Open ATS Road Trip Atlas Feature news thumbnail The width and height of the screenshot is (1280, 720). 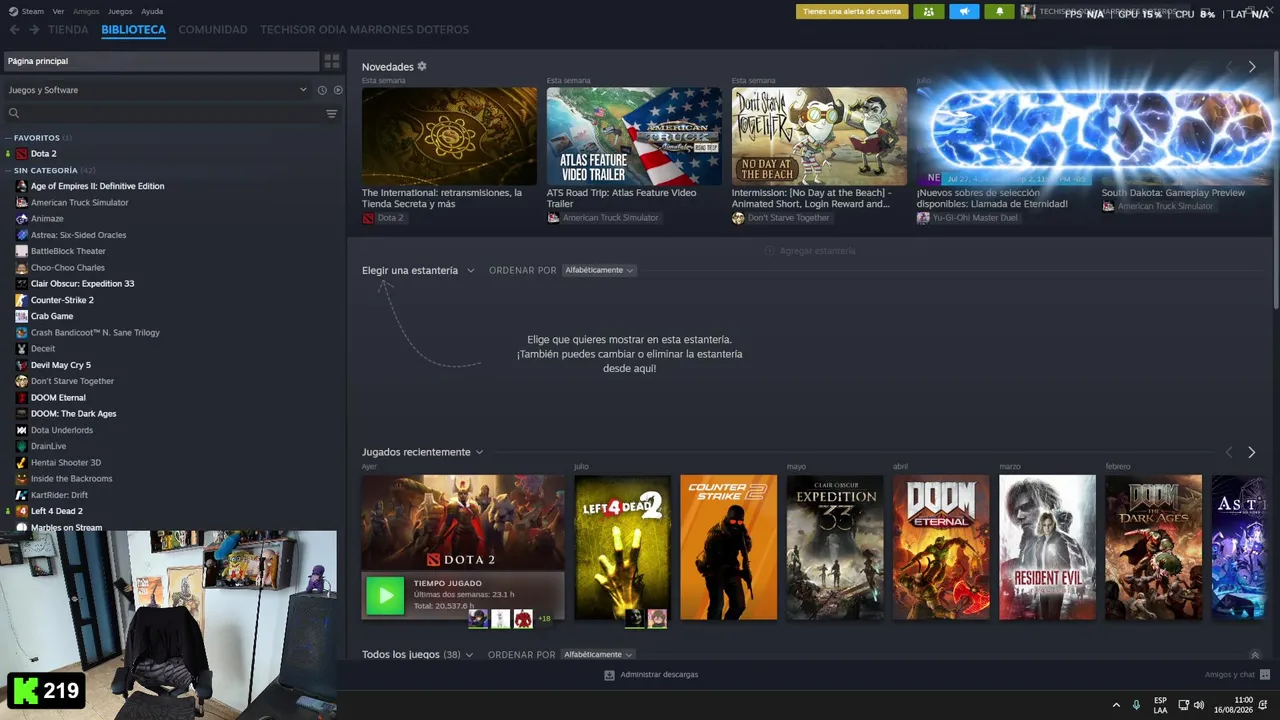(x=634, y=136)
